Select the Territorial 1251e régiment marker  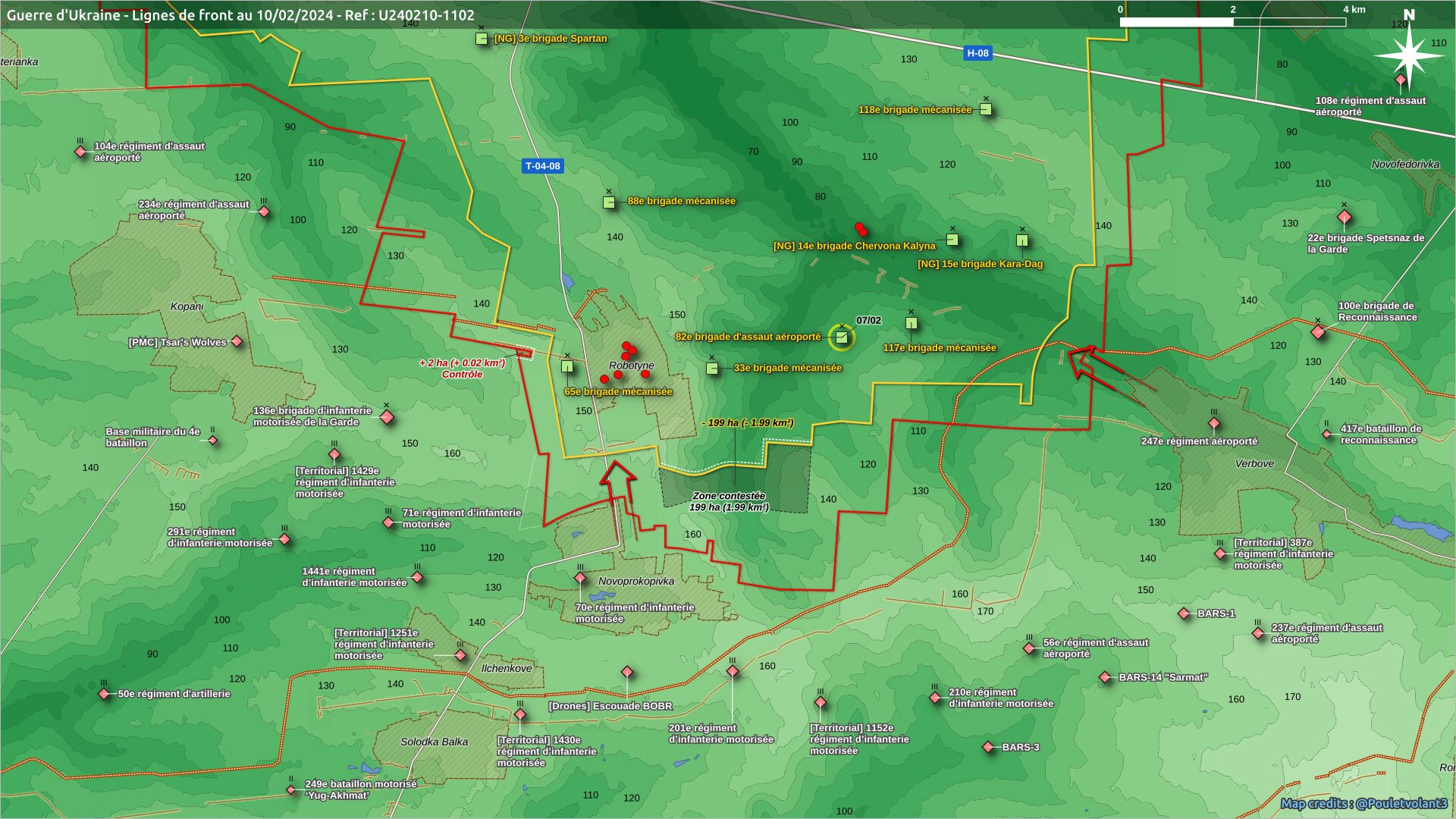(460, 655)
